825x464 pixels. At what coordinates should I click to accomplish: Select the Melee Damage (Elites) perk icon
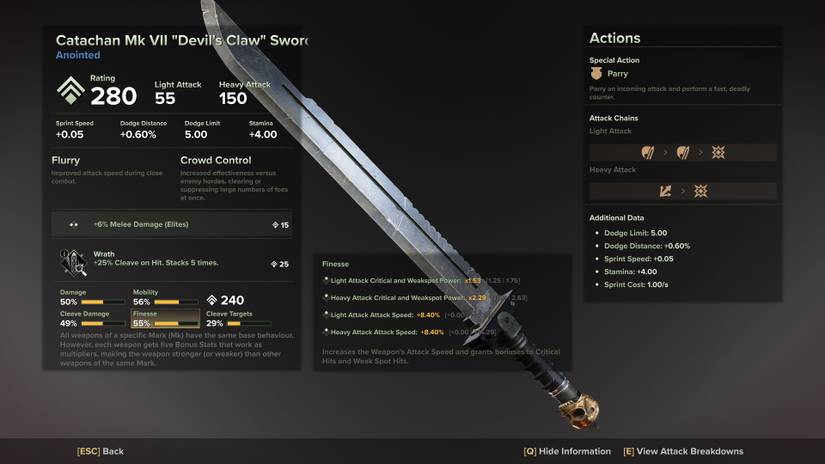pos(74,225)
